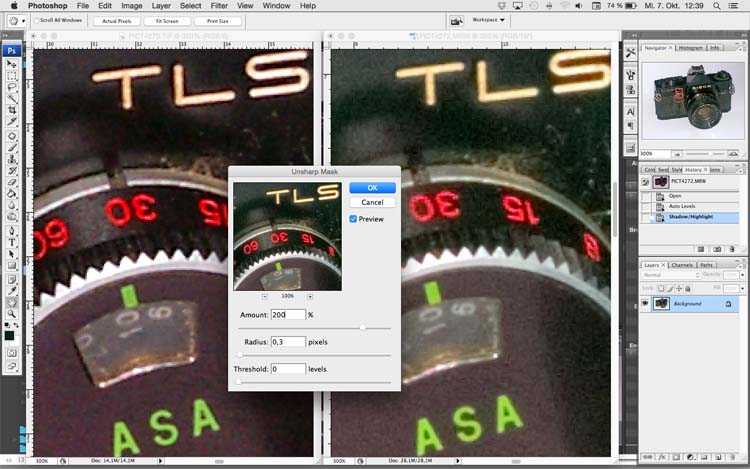The height and width of the screenshot is (469, 750).
Task: Click the Fit Screen button
Action: tap(167, 21)
